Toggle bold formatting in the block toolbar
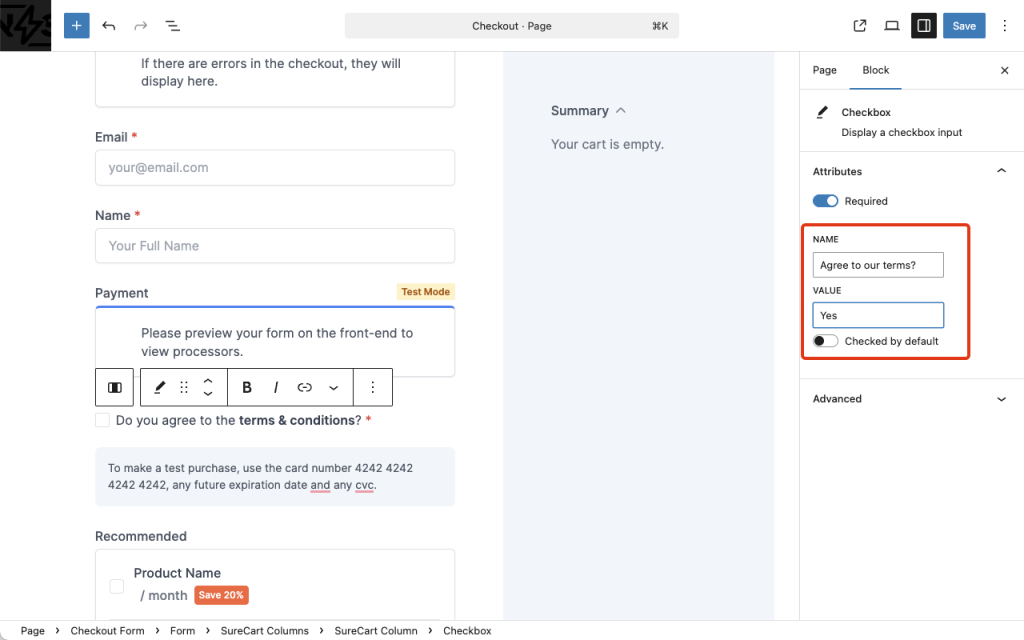Screen dimensions: 1024x640 click(246, 387)
